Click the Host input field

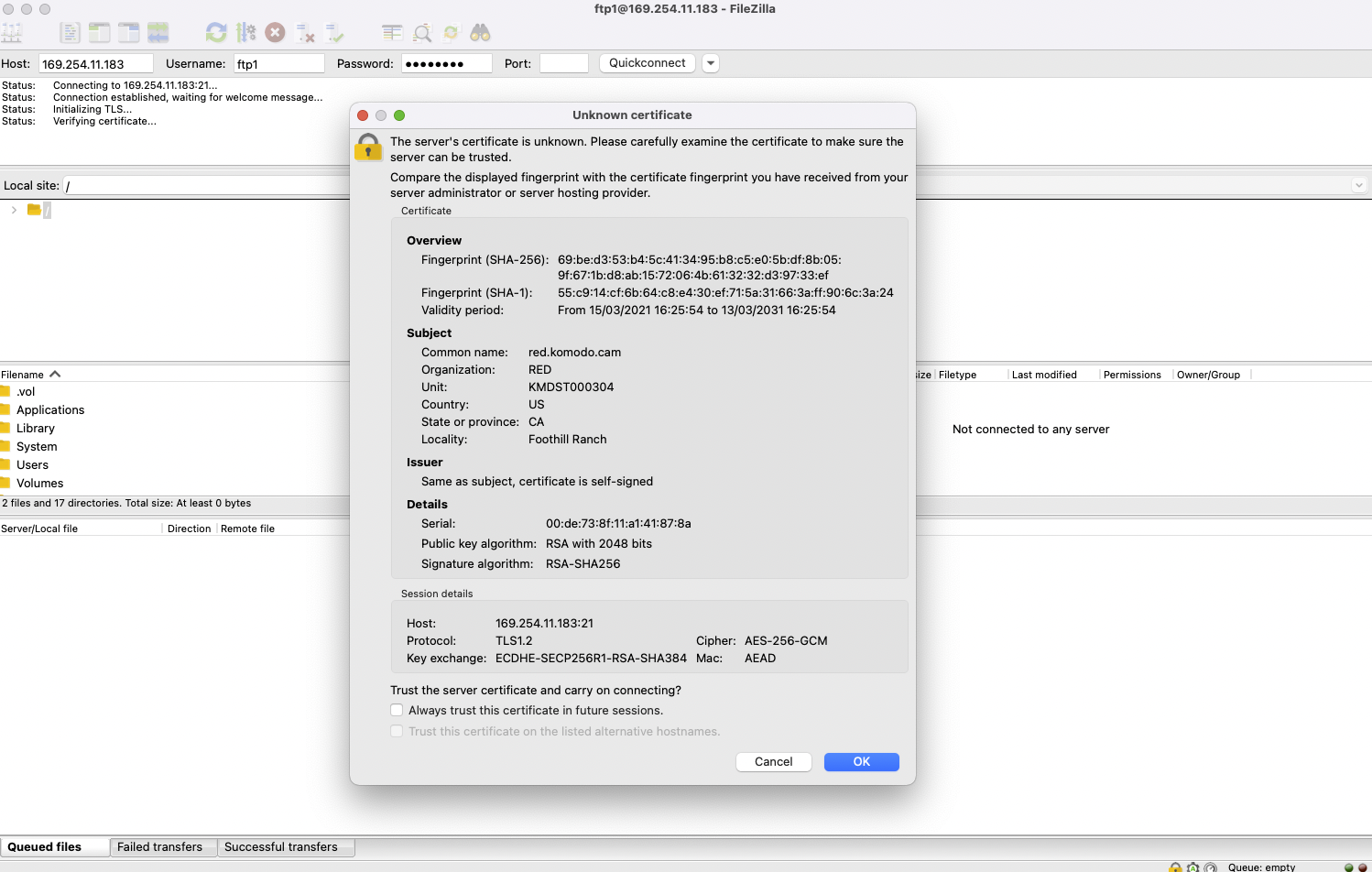[96, 64]
